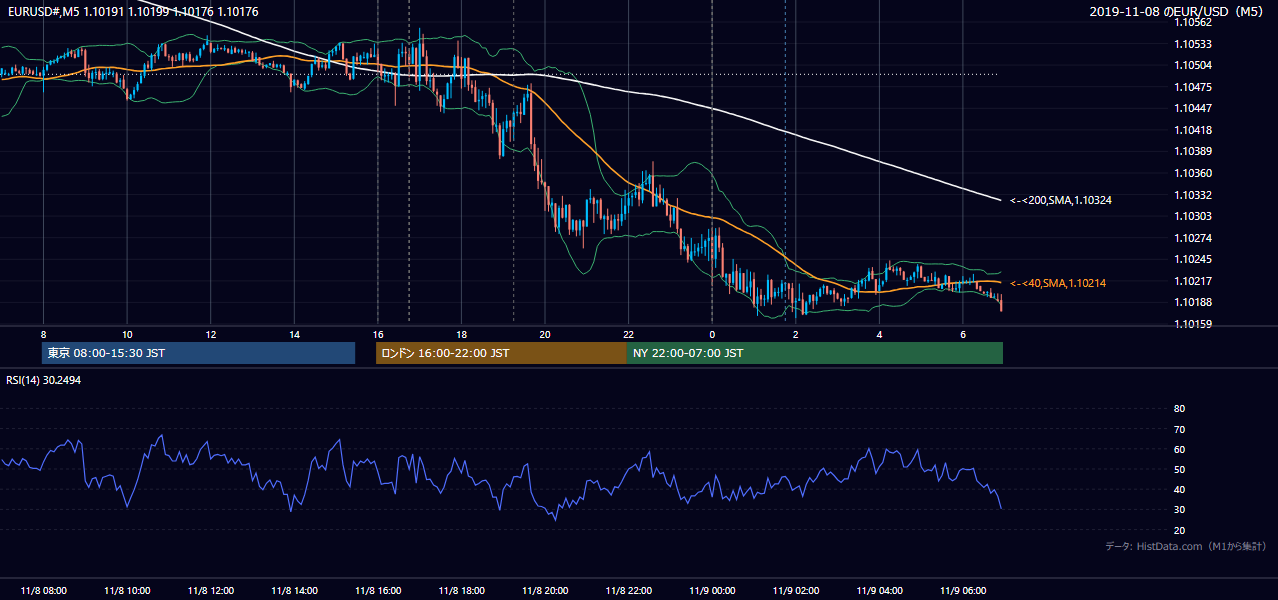Click price axis value 1.10447
This screenshot has width=1278, height=600.
(x=1192, y=108)
